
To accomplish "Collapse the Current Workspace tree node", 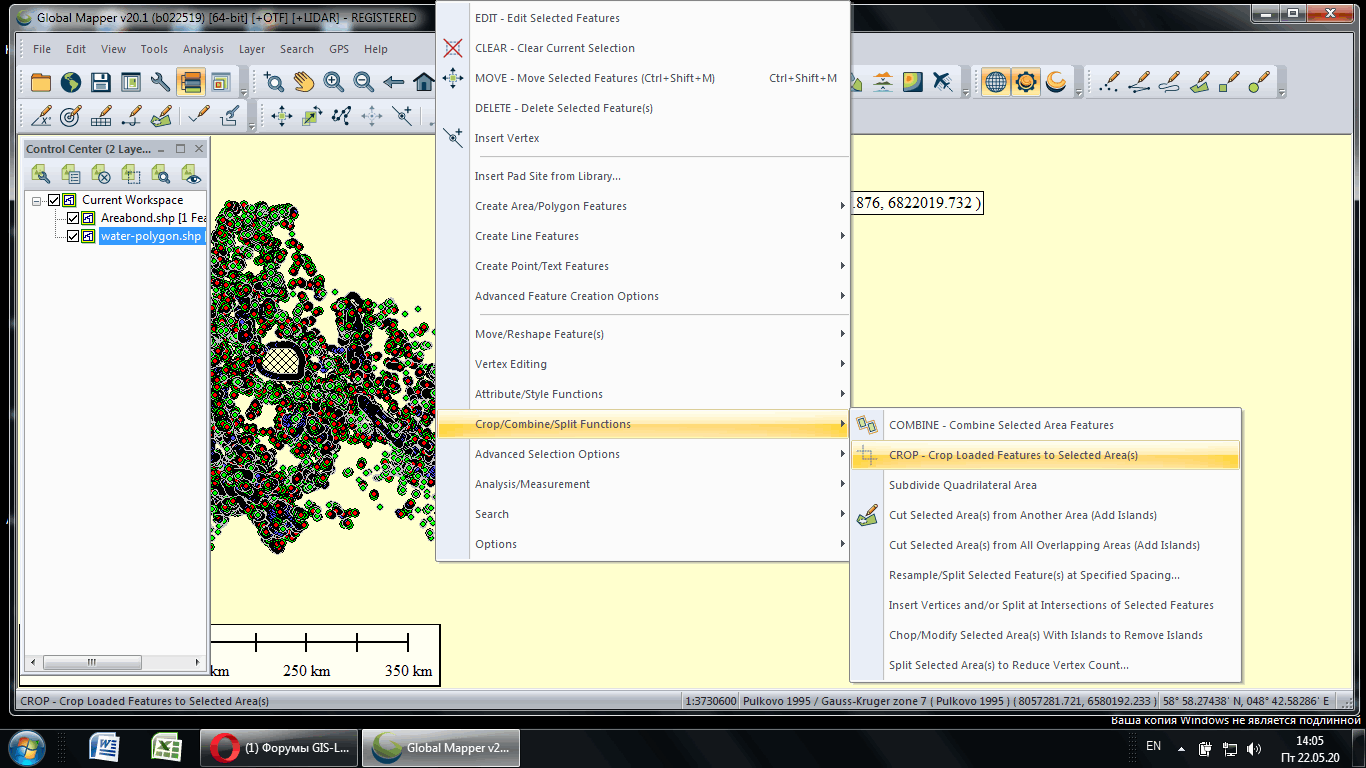I will click(x=37, y=200).
